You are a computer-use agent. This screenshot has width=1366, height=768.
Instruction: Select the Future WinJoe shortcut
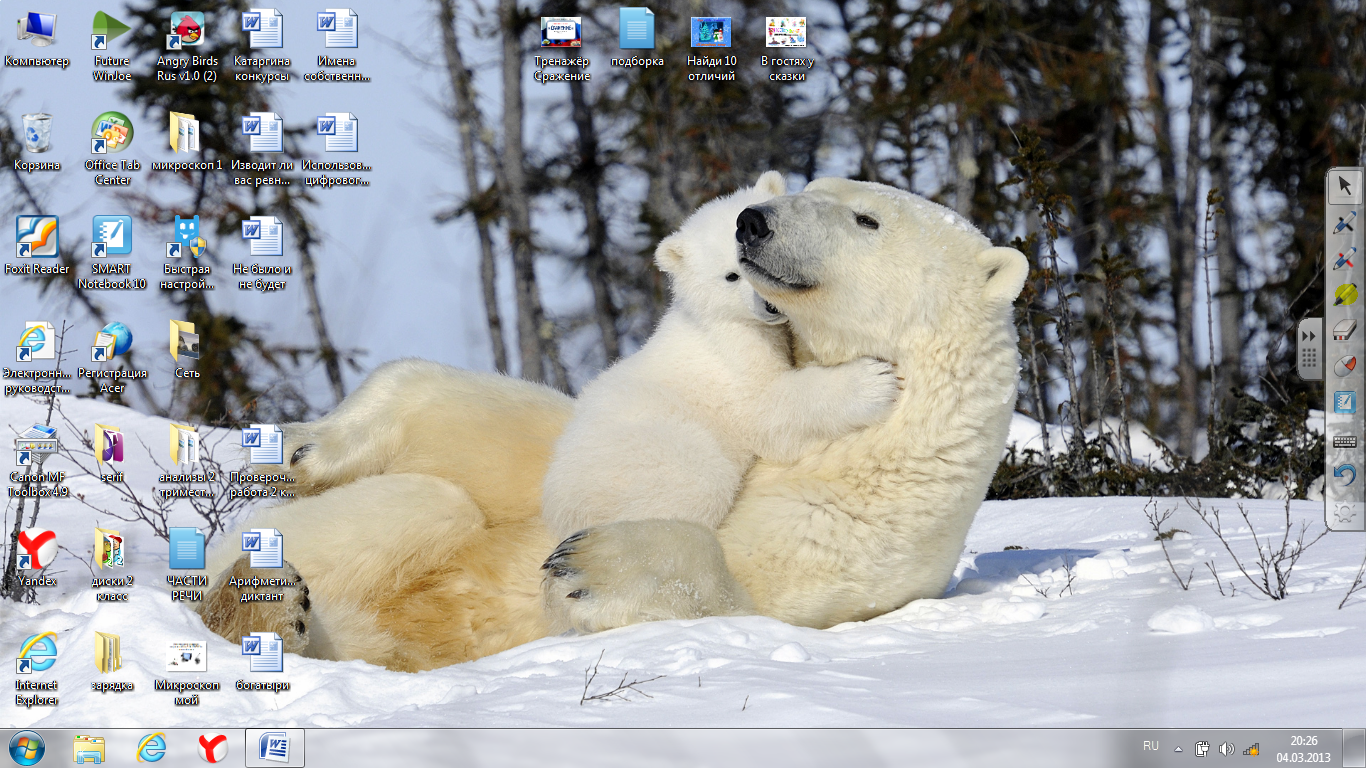(x=112, y=47)
